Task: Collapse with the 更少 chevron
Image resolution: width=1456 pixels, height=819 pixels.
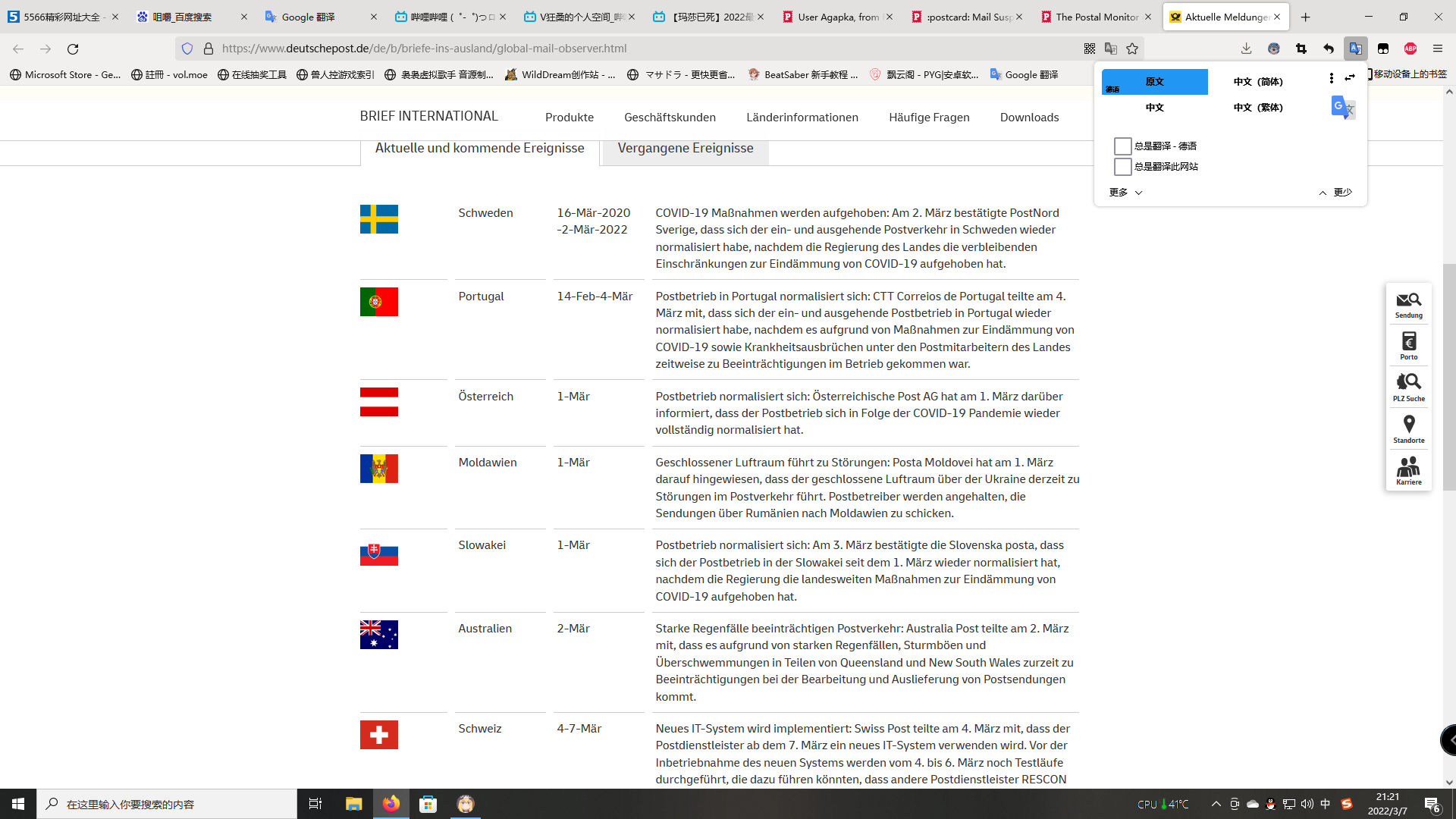Action: 1335,193
